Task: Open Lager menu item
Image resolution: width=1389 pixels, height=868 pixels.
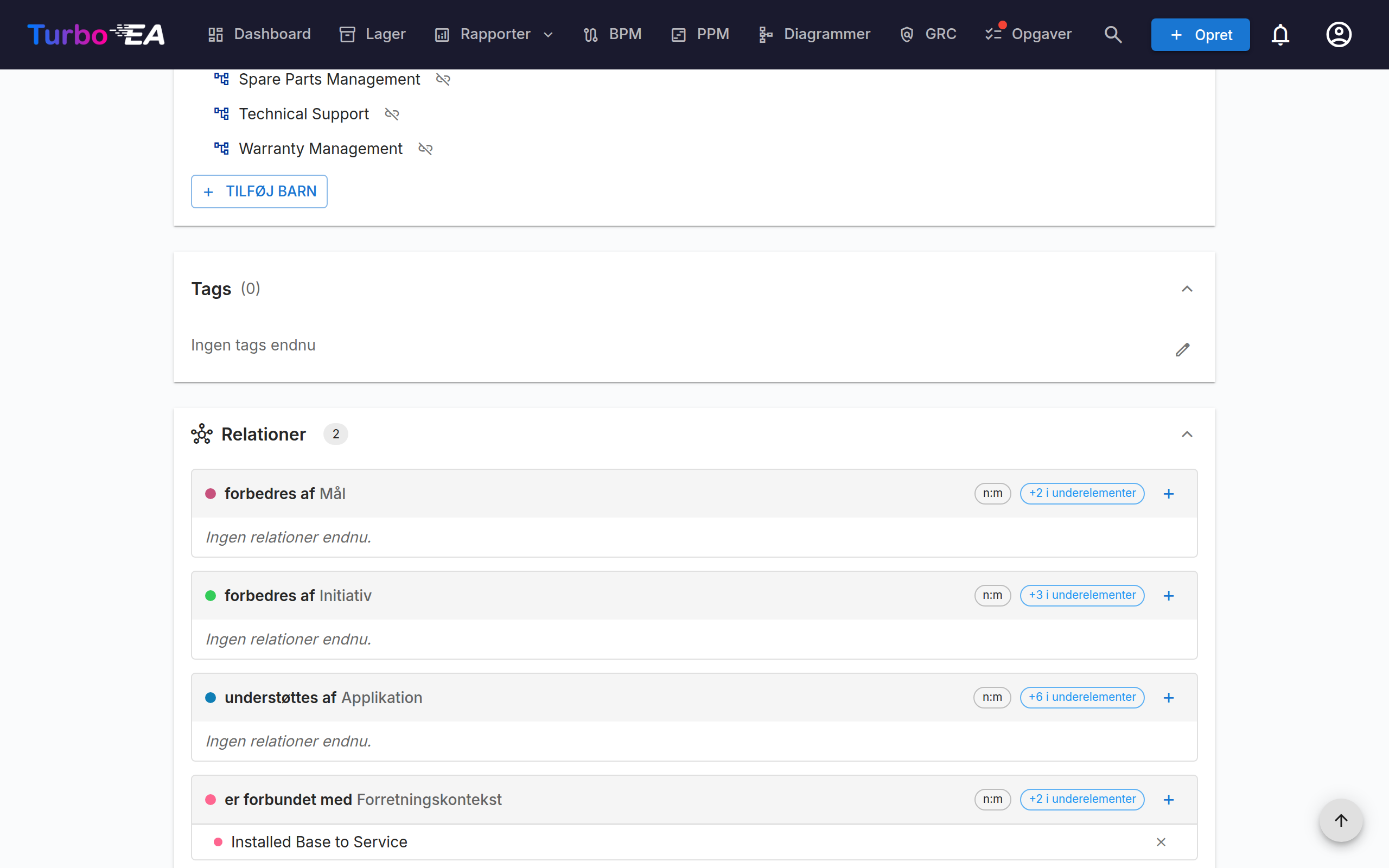Action: point(372,34)
